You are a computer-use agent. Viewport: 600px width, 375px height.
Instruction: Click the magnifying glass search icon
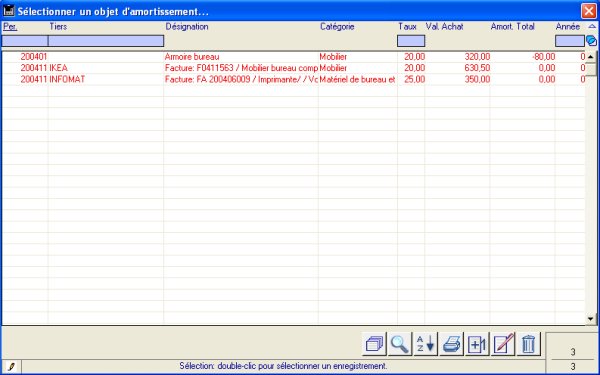coord(399,344)
